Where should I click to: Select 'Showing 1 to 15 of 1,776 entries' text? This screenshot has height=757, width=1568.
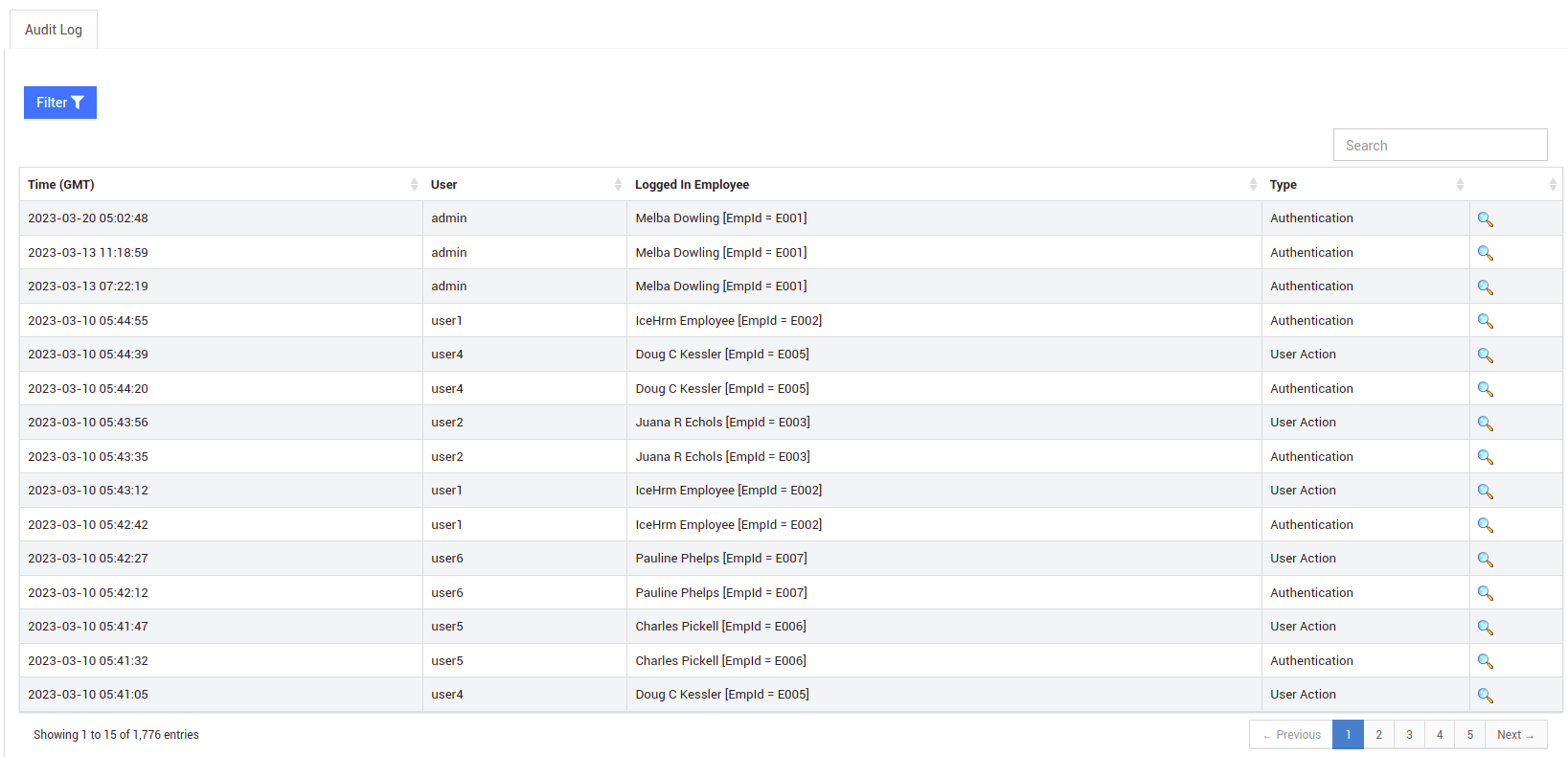click(116, 735)
